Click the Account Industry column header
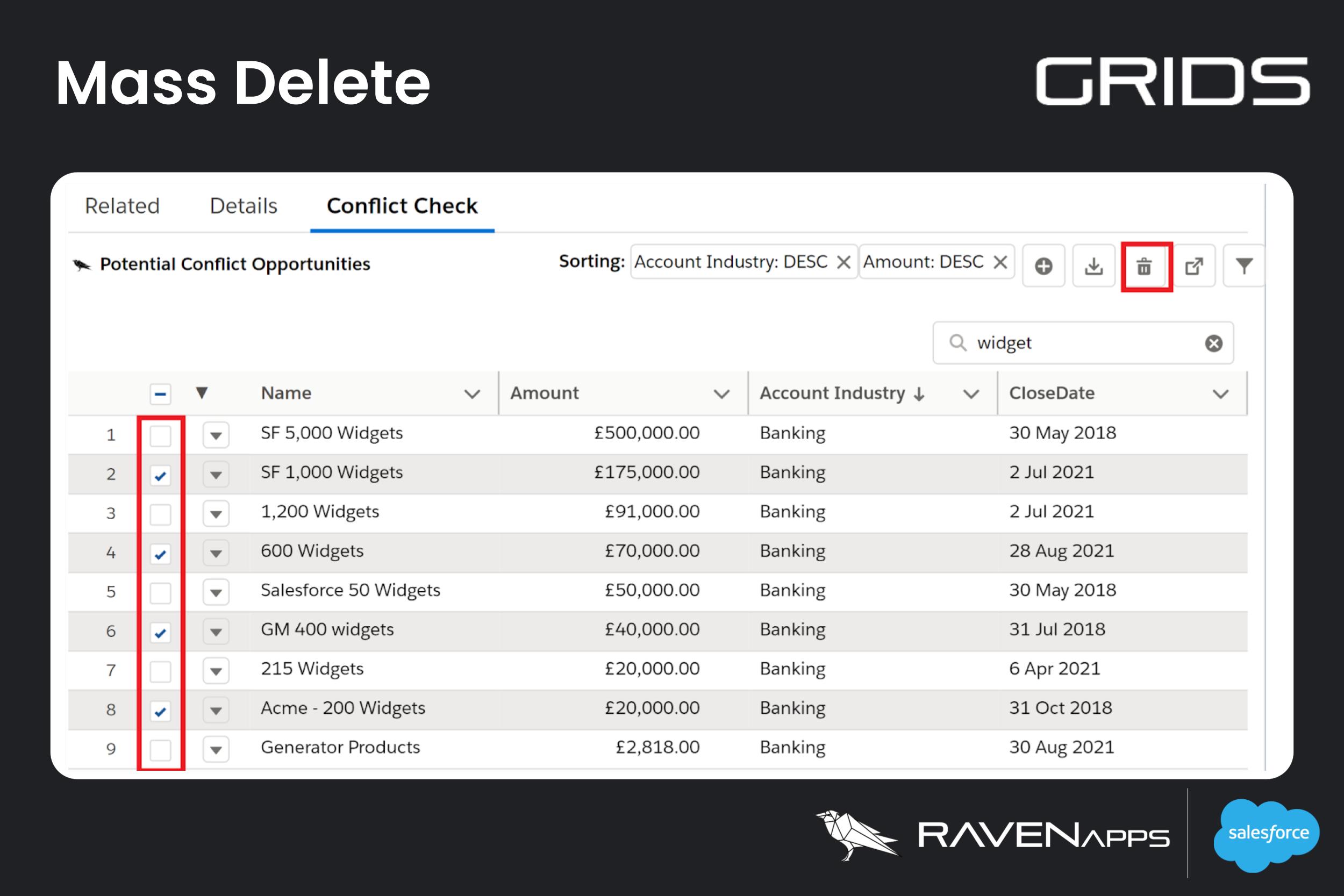Viewport: 1344px width, 896px height. (x=832, y=393)
